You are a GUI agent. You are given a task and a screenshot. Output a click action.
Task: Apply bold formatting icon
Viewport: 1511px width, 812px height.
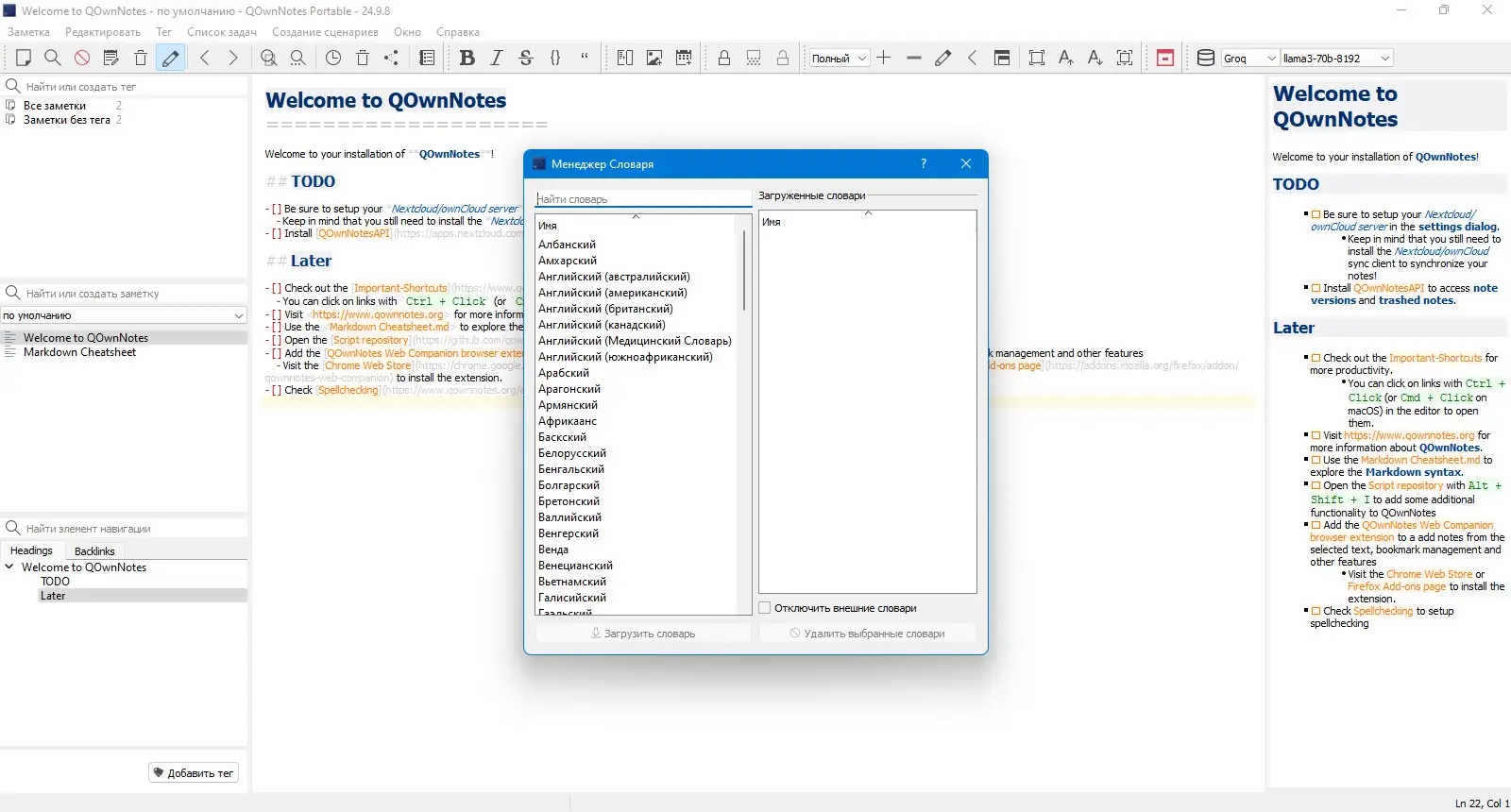[467, 58]
